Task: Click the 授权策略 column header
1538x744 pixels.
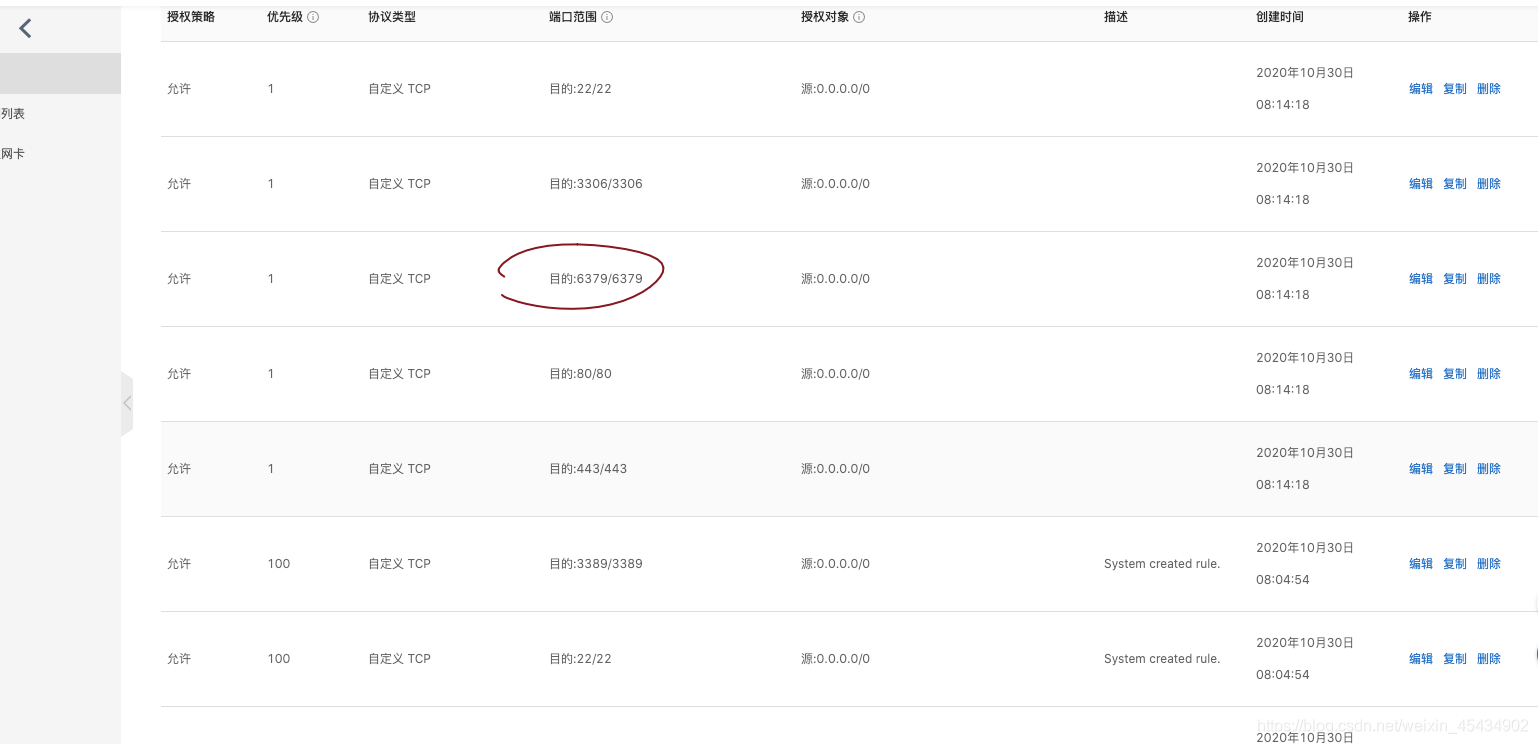Action: (x=191, y=17)
